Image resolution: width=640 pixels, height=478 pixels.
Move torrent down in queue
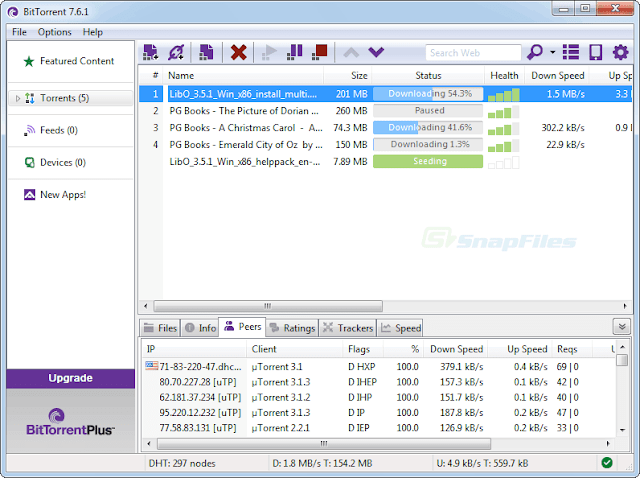[376, 52]
